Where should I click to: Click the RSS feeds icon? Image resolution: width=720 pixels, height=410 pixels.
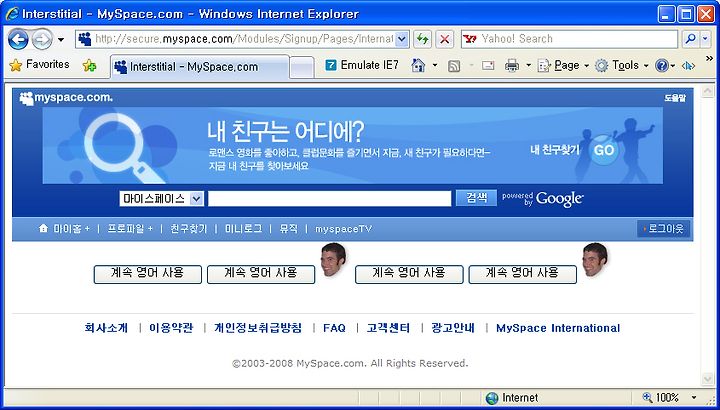point(454,66)
